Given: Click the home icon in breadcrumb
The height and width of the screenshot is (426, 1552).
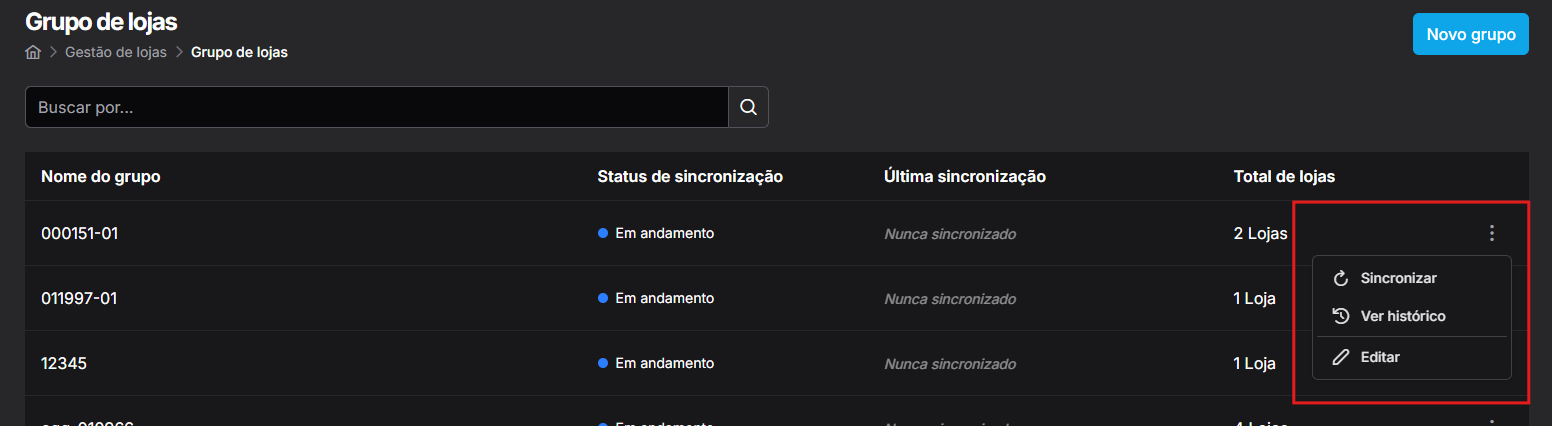Looking at the screenshot, I should [x=33, y=52].
